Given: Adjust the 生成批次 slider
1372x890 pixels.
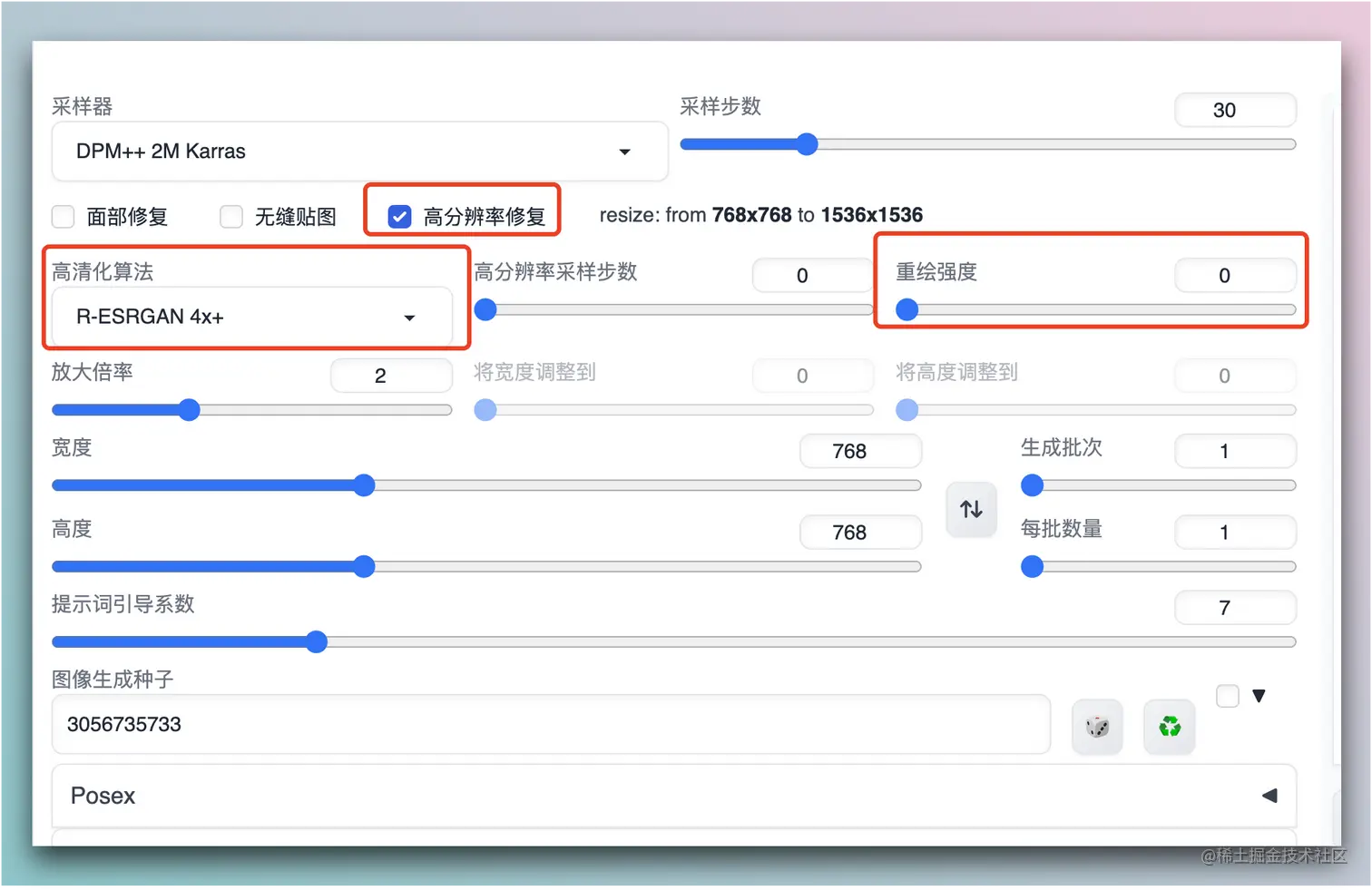Looking at the screenshot, I should pyautogui.click(x=1159, y=485).
